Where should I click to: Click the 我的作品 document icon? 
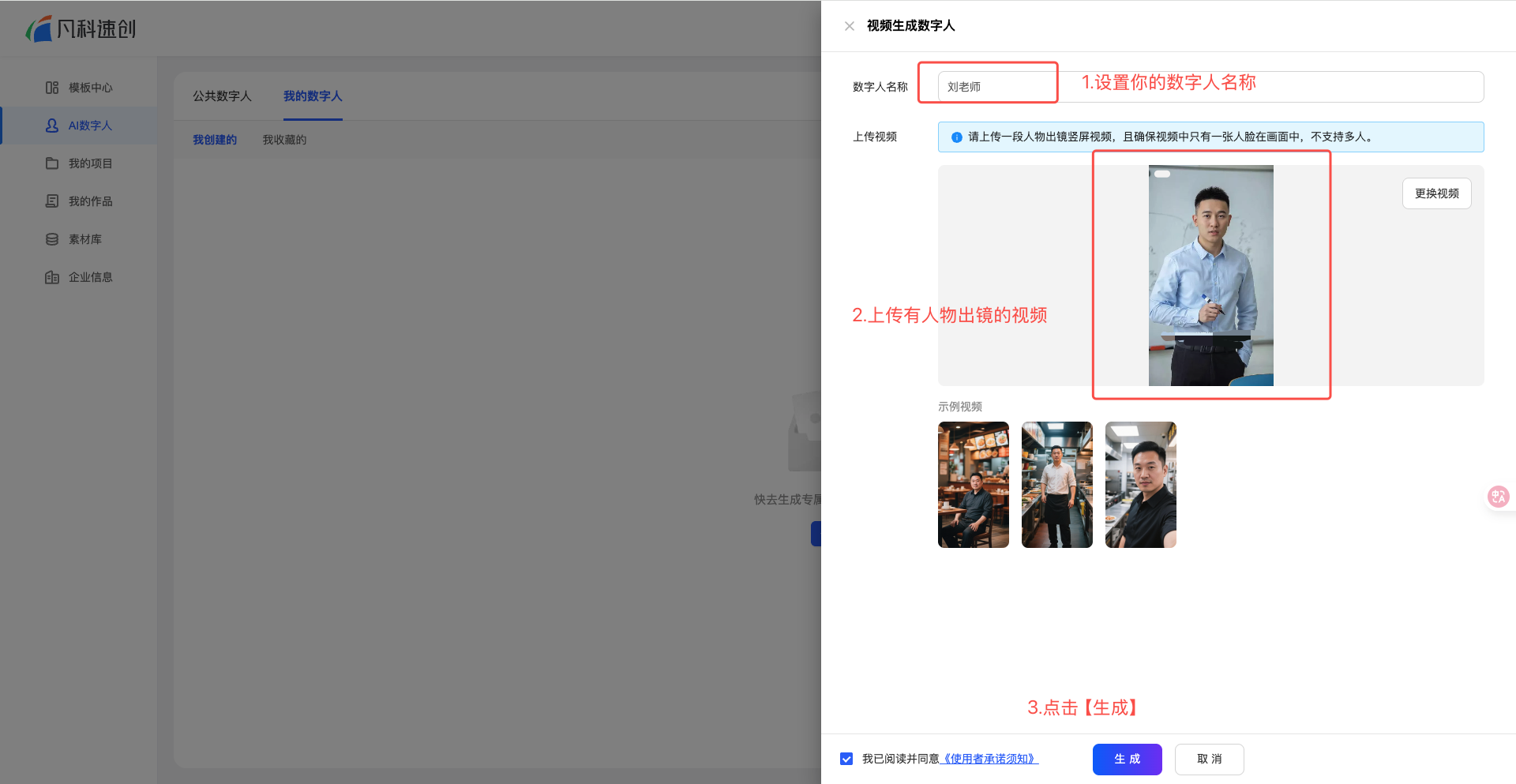[52, 201]
